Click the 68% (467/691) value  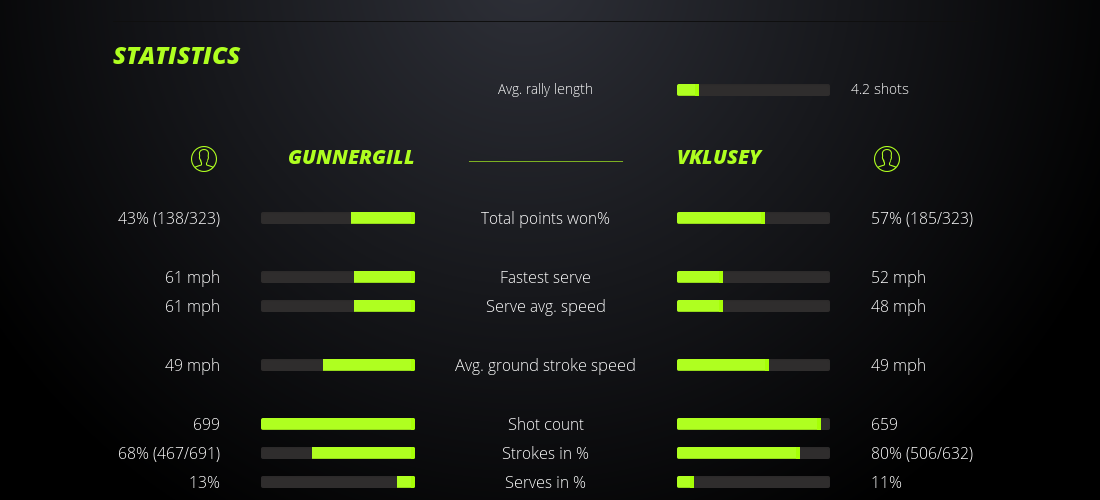[169, 453]
